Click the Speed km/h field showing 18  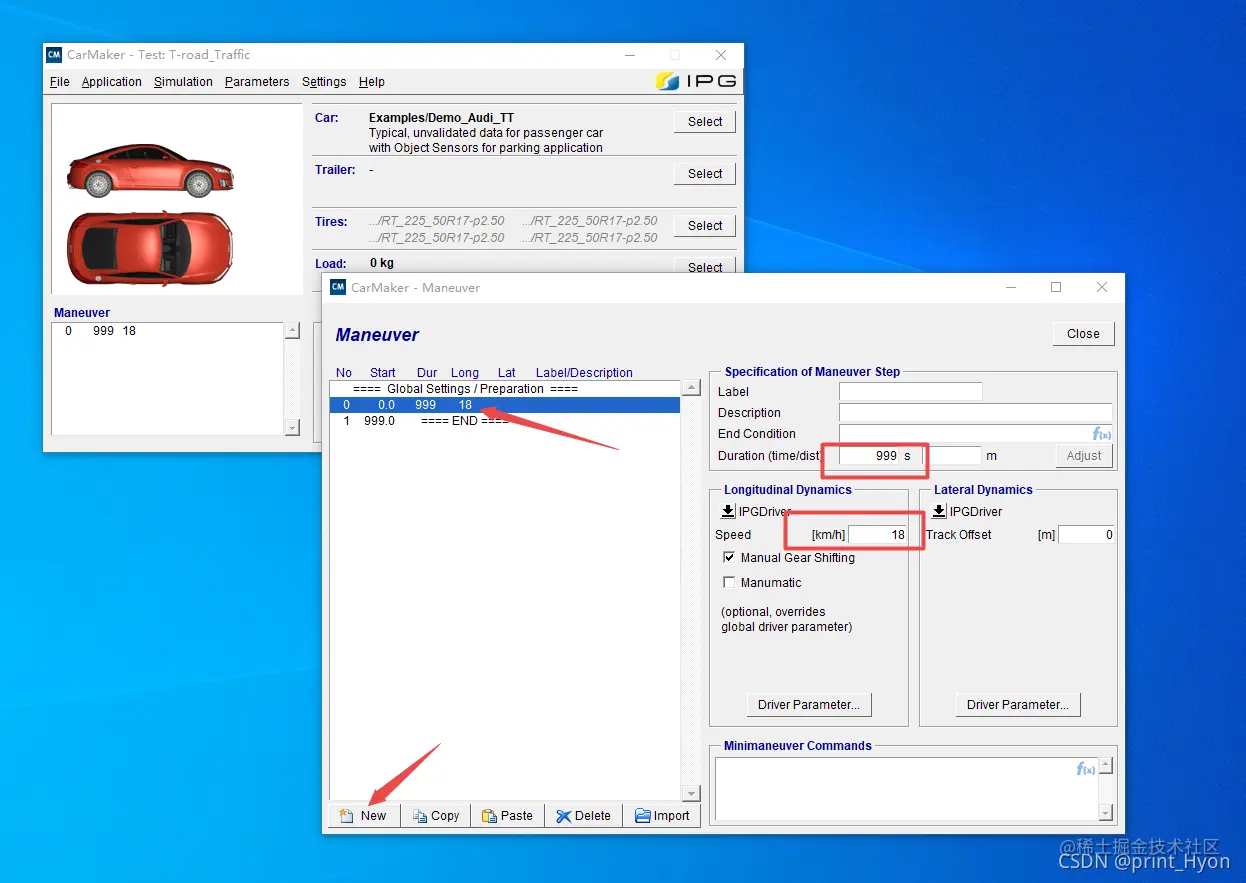tap(878, 535)
